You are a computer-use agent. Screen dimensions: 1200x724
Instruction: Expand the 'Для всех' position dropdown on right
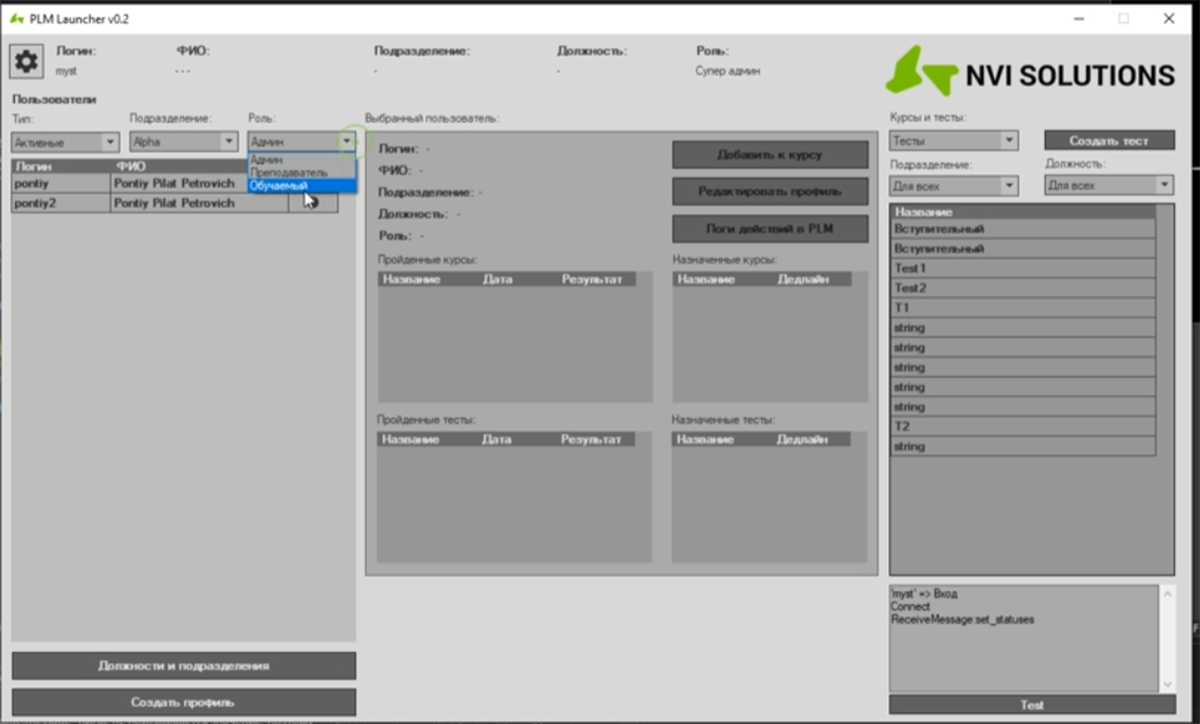(1109, 185)
